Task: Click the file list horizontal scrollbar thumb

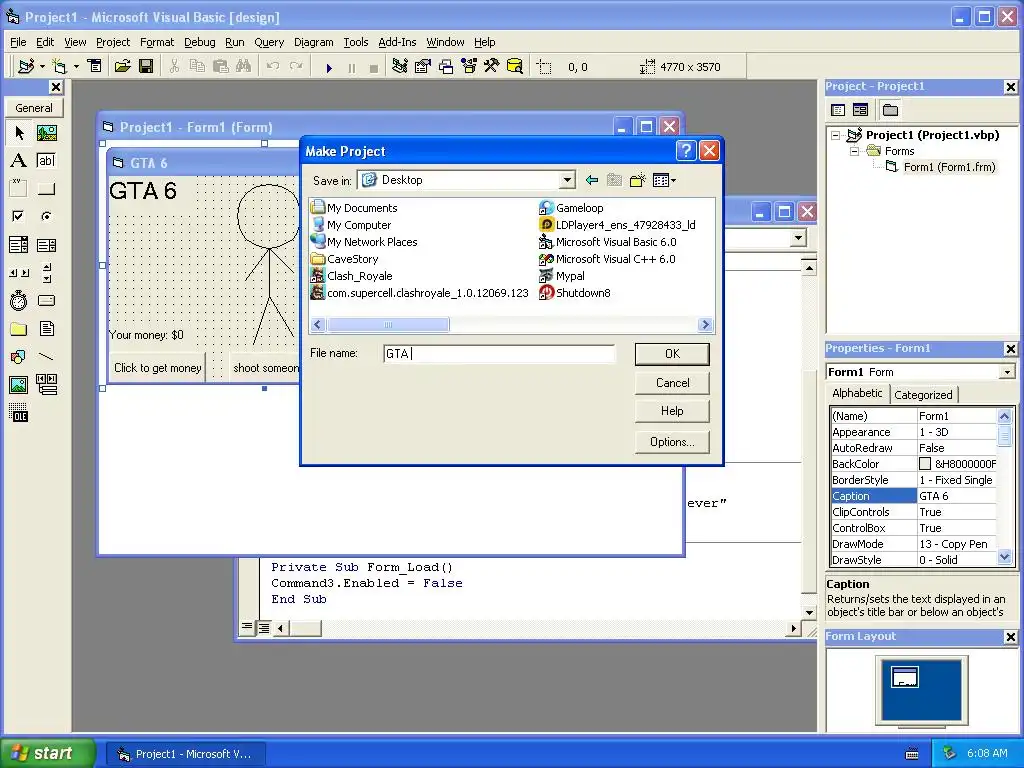Action: (387, 325)
